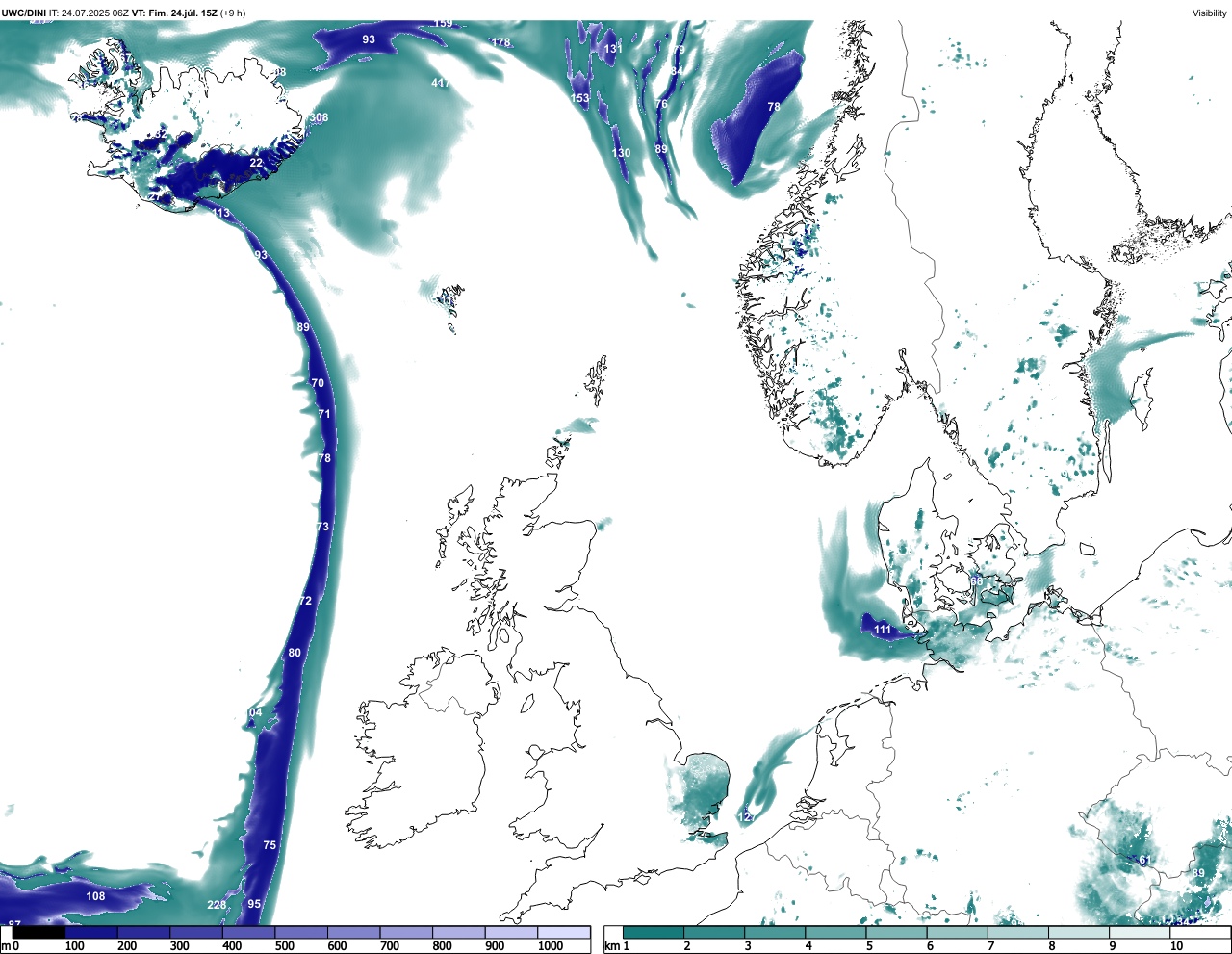Click the 500–600 m legend swatch
Image resolution: width=1232 pixels, height=954 pixels.
301,932
